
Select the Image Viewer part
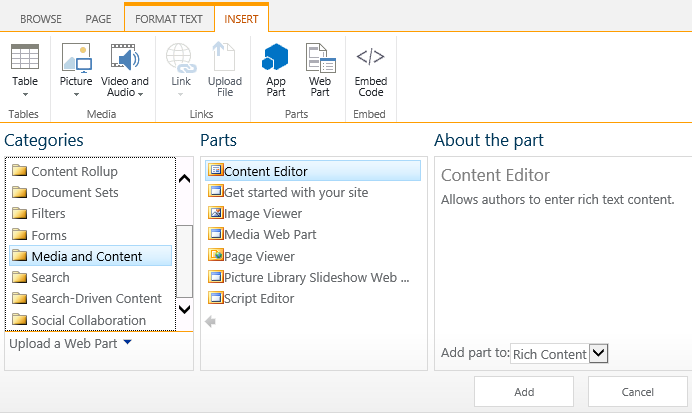pos(262,213)
